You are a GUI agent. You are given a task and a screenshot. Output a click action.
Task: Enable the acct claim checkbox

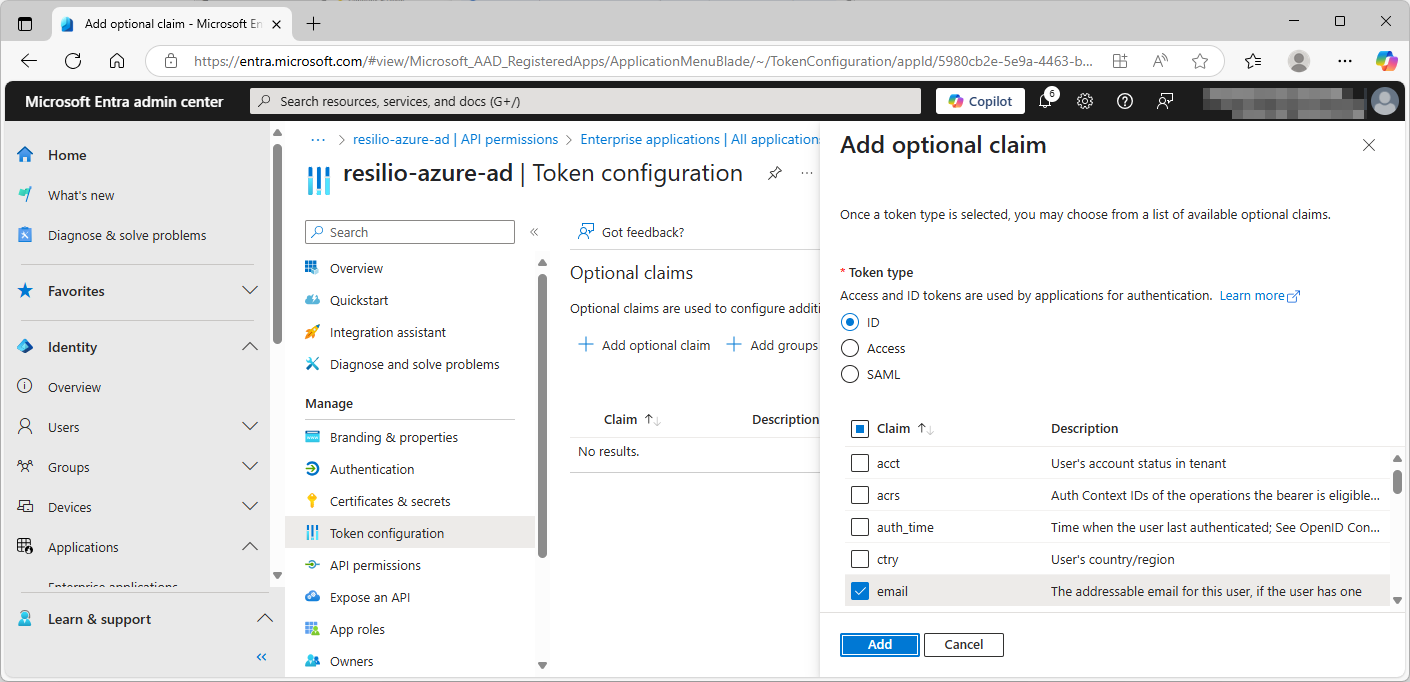859,462
